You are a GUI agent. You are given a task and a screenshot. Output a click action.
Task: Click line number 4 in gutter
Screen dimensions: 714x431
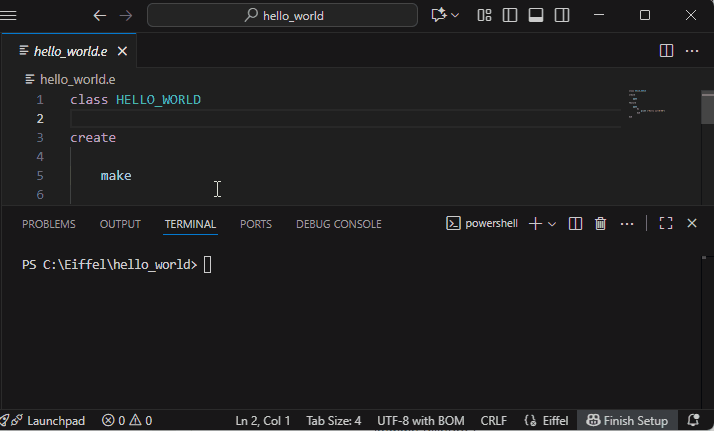40,157
